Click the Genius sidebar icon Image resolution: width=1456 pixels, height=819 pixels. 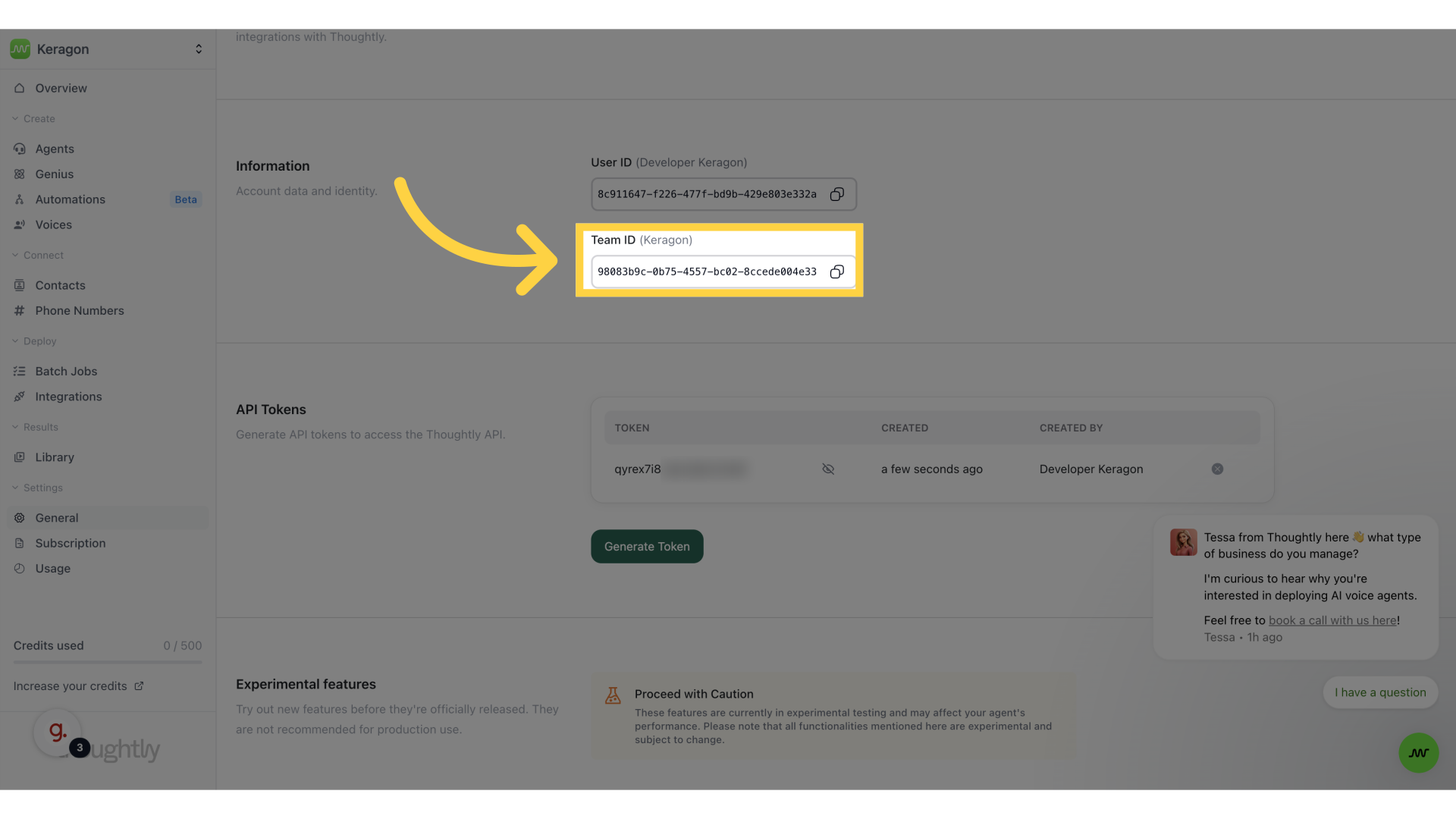pos(20,174)
